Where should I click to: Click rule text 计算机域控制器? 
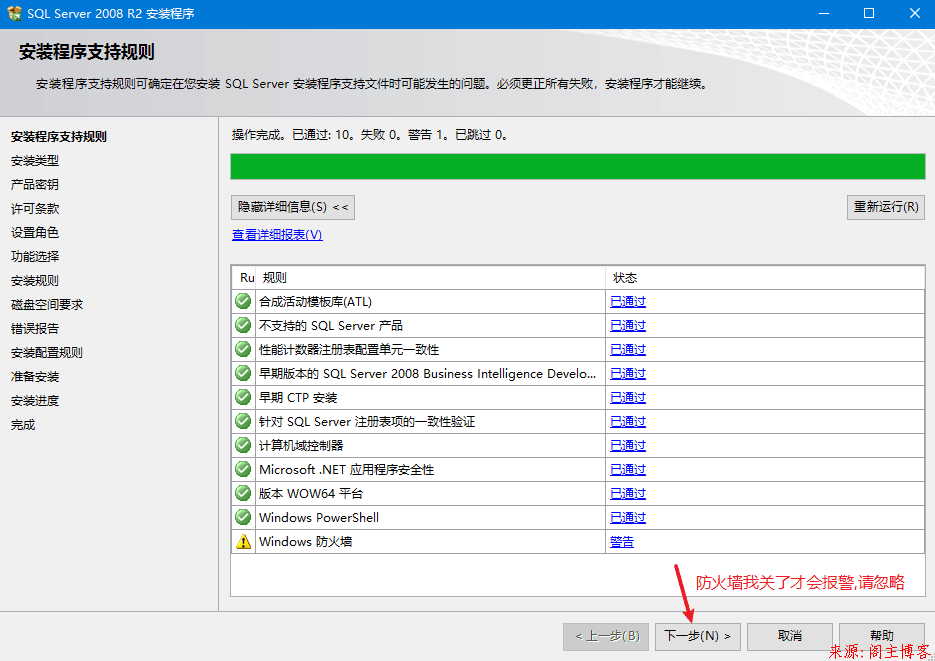pyautogui.click(x=301, y=446)
